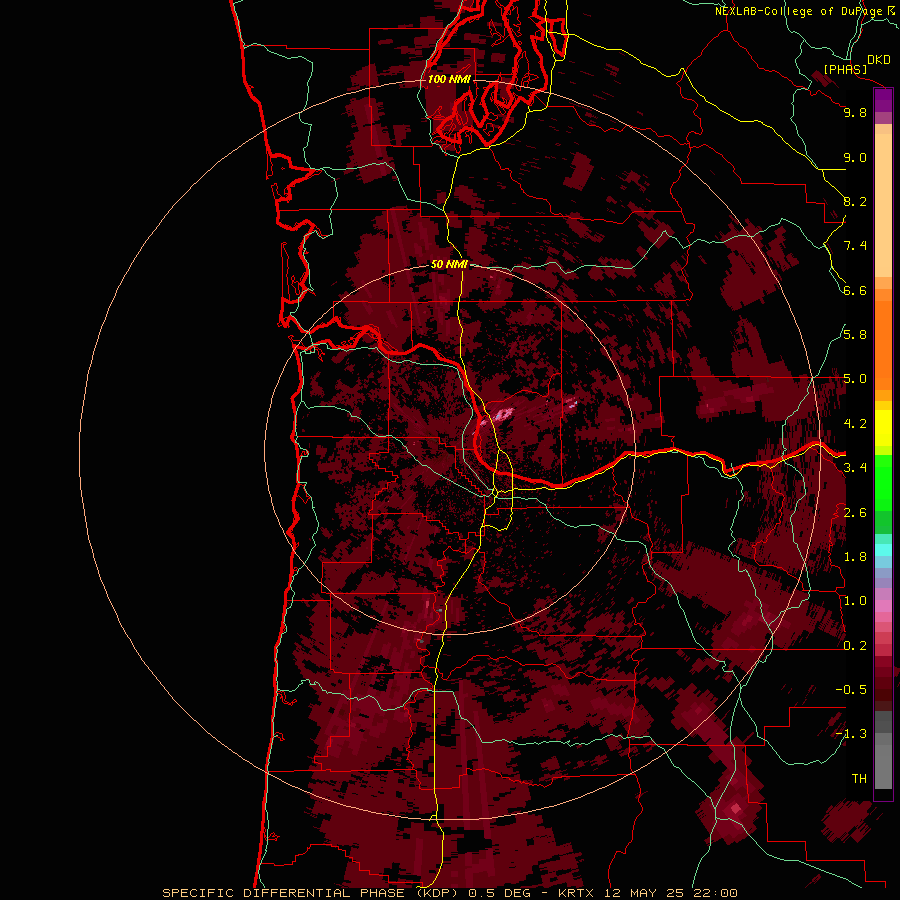Click the 1.0 legend value
The width and height of the screenshot is (900, 900).
click(x=855, y=601)
